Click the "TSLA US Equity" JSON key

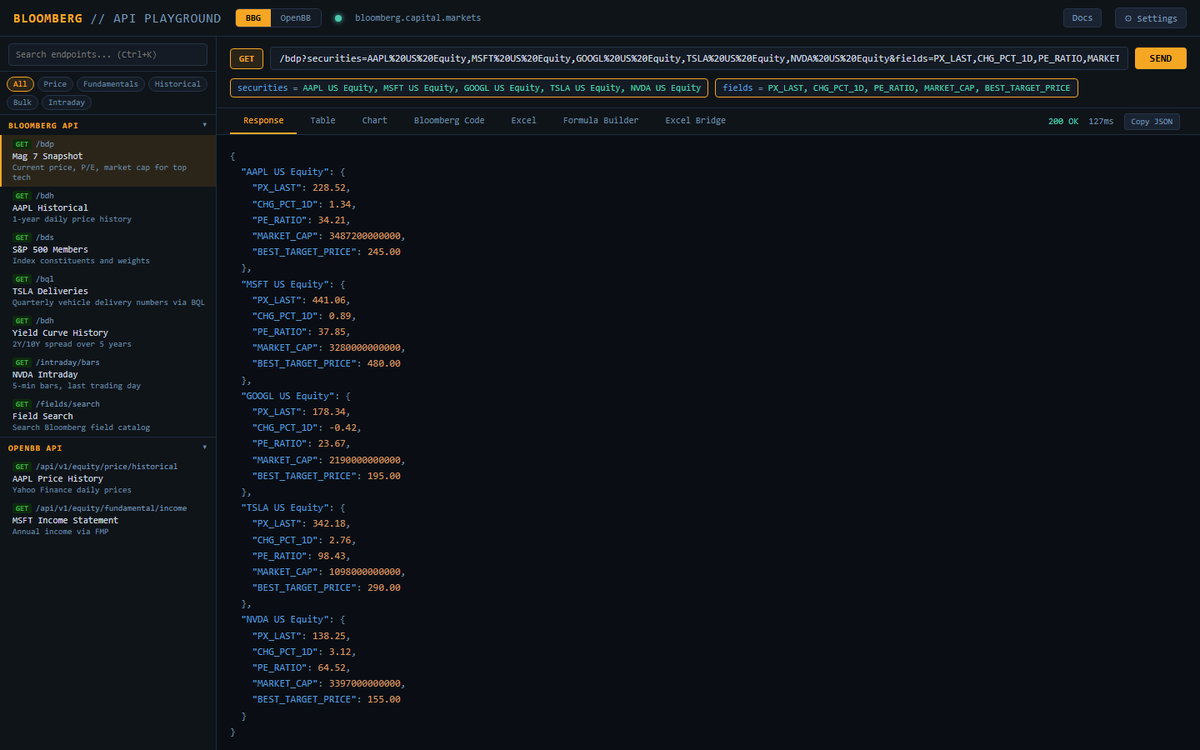tap(284, 507)
